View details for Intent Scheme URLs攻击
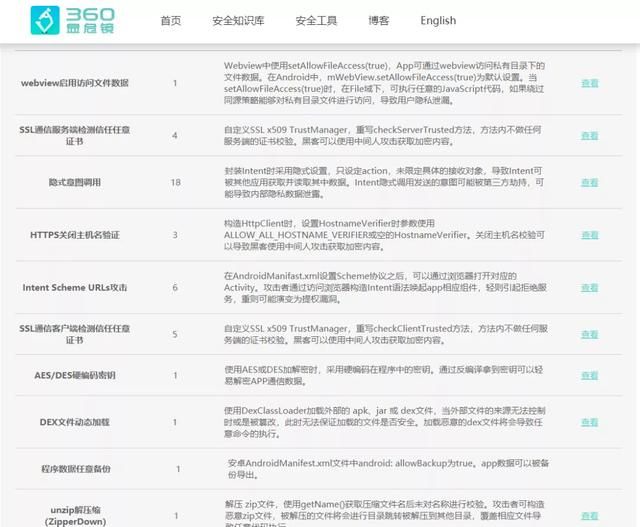640x527 pixels. coord(589,288)
